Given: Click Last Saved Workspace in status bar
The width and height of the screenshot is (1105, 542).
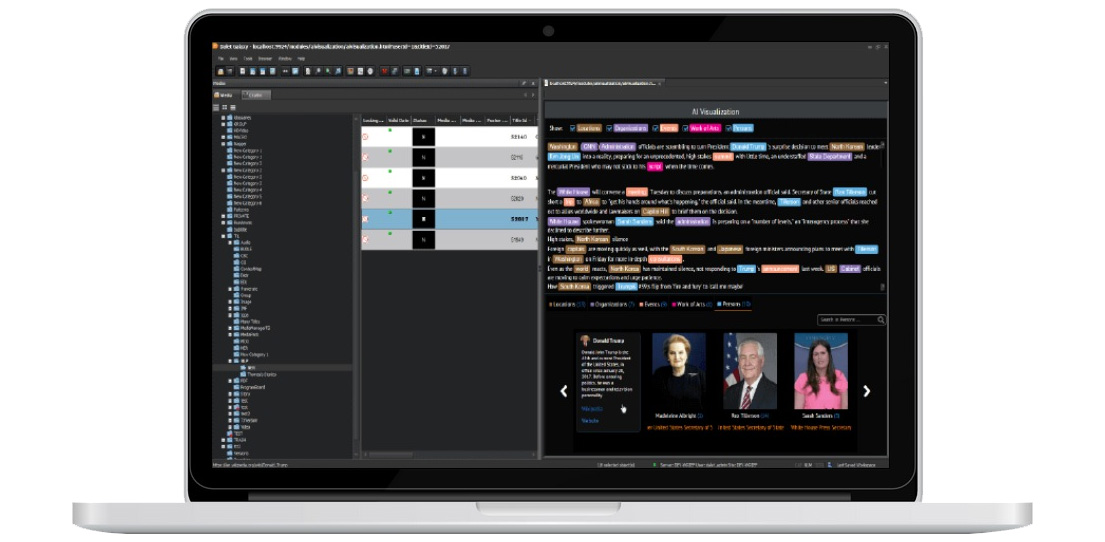Looking at the screenshot, I should point(856,465).
